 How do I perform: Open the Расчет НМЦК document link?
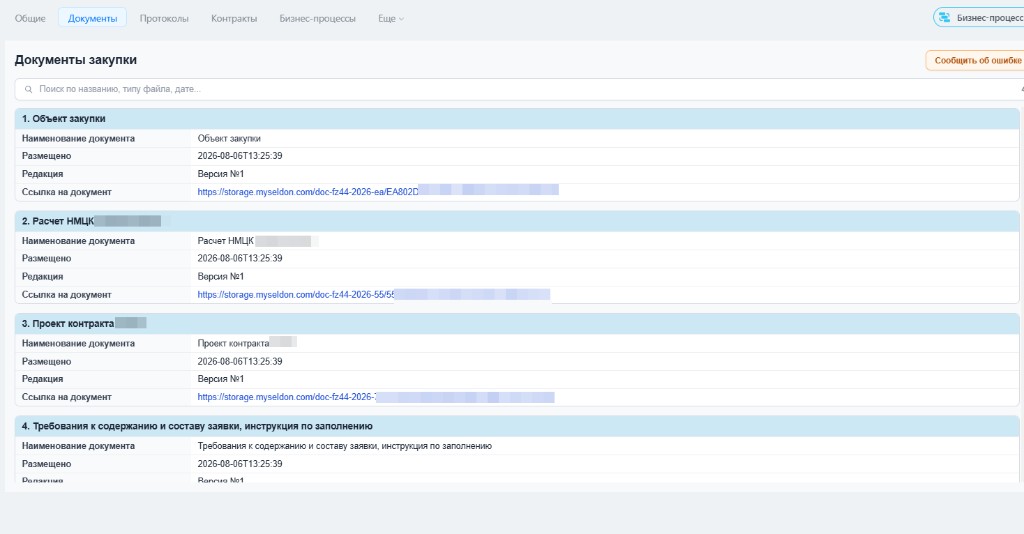374,294
